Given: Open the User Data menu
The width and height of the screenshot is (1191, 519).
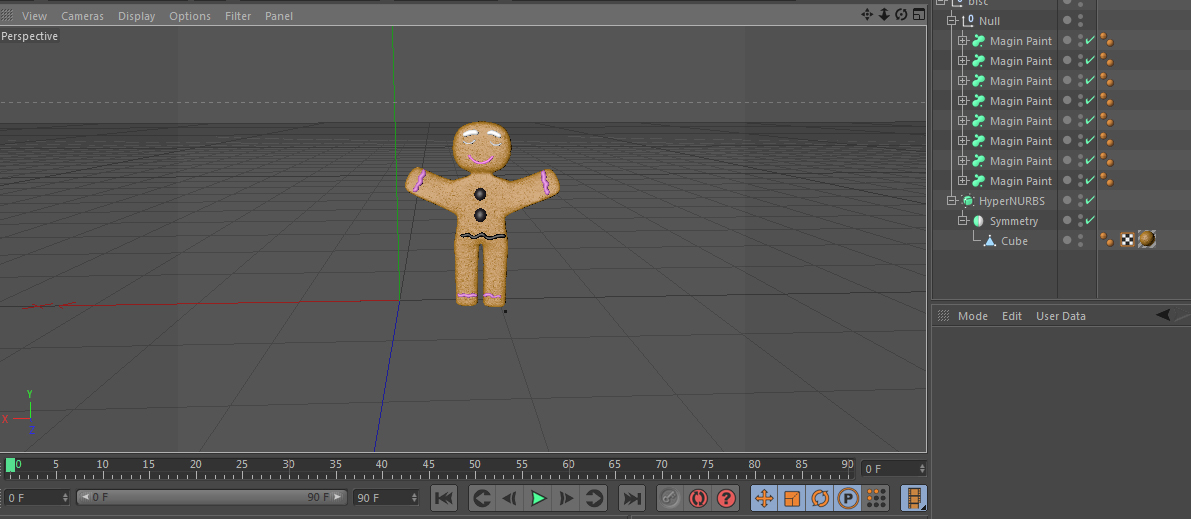Looking at the screenshot, I should click(x=1060, y=316).
